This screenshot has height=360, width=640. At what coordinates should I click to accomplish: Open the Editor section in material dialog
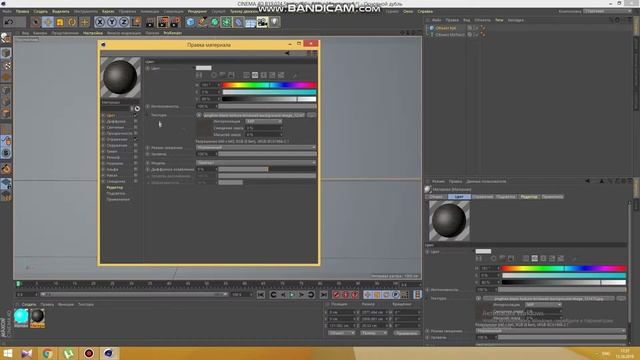[x=115, y=187]
